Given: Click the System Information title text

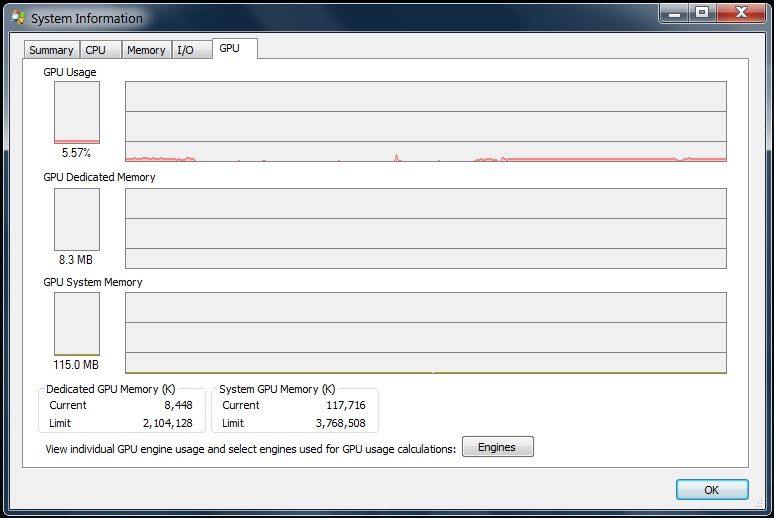Looking at the screenshot, I should 87,18.
